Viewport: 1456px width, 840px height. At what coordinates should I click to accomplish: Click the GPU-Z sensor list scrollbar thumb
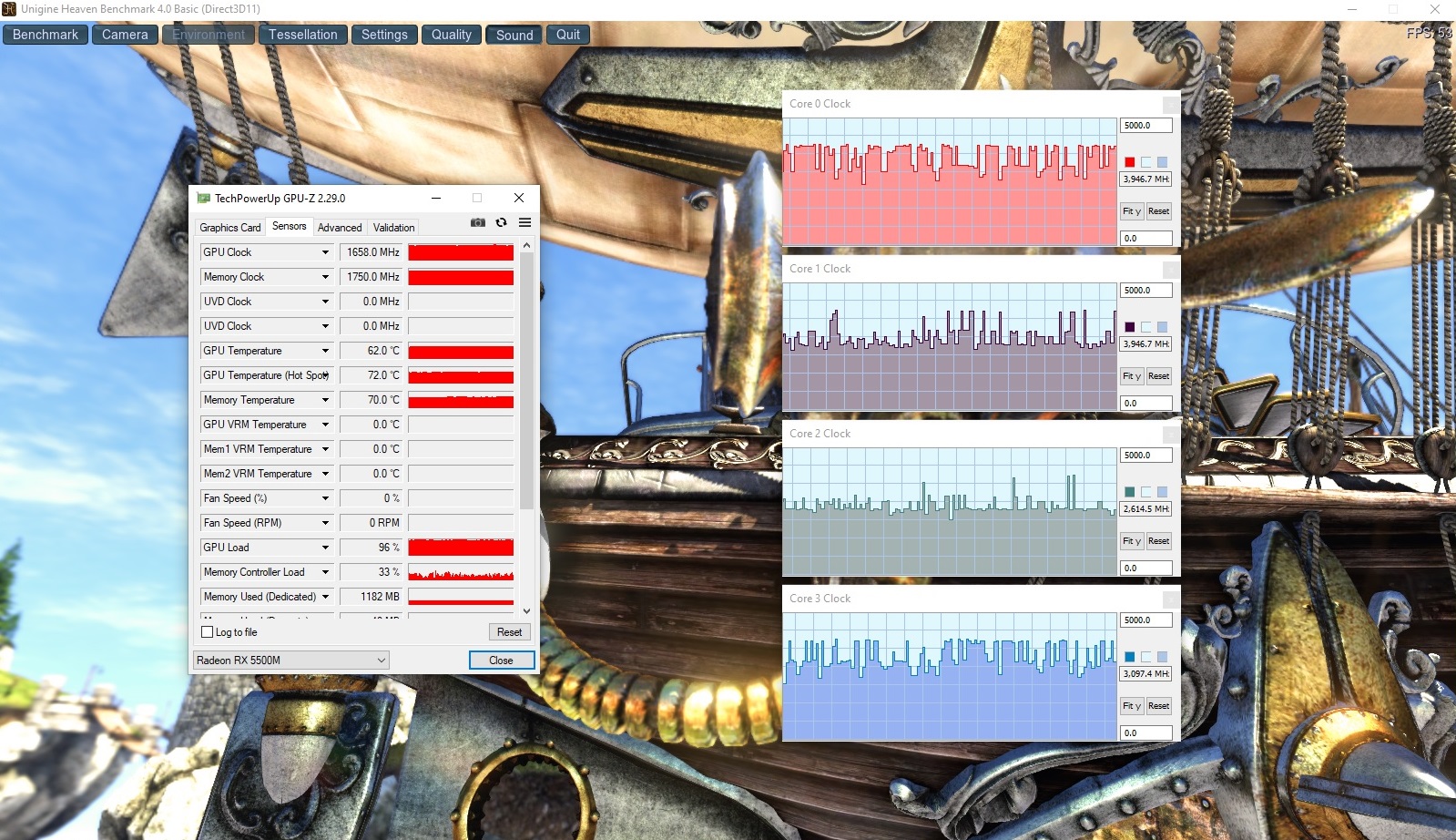pyautogui.click(x=526, y=381)
